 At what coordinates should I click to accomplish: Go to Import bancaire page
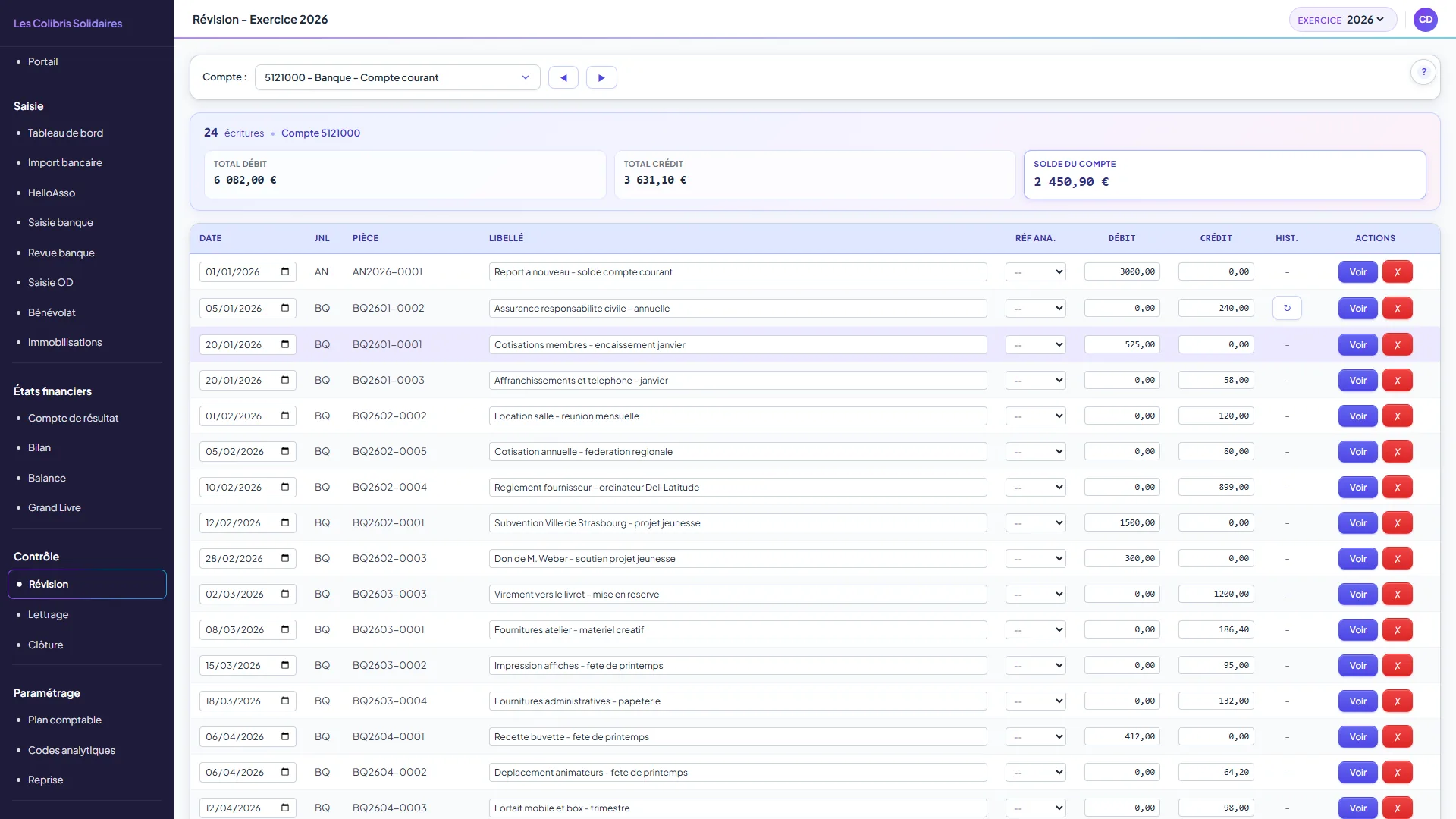pyautogui.click(x=65, y=162)
